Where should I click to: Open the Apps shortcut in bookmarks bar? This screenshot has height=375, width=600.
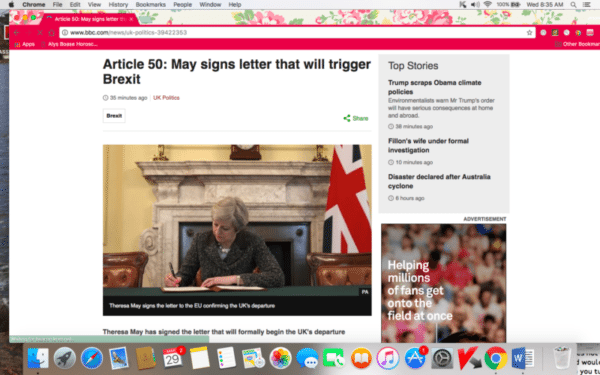[x=24, y=44]
